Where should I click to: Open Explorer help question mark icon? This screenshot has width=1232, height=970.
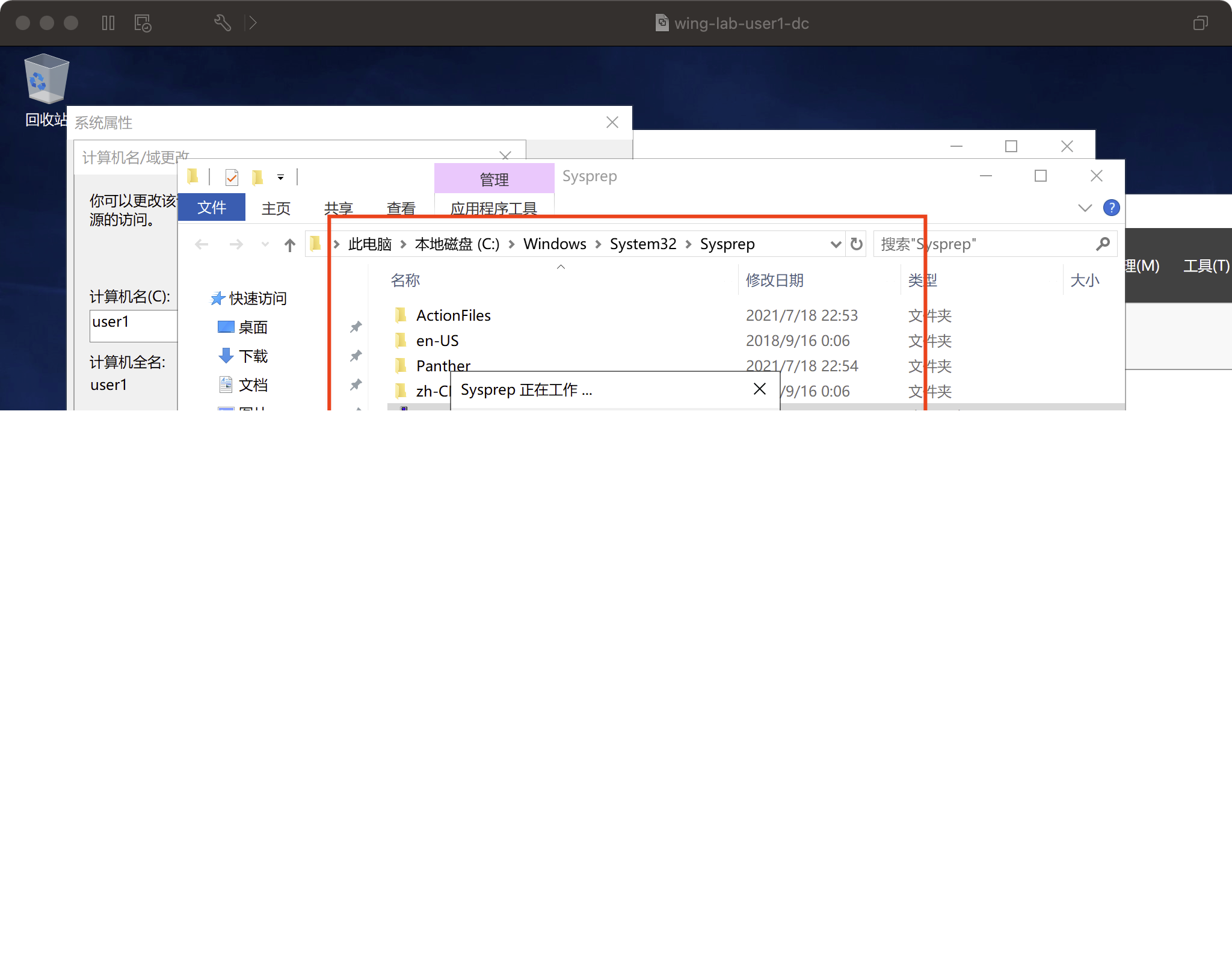(1111, 208)
